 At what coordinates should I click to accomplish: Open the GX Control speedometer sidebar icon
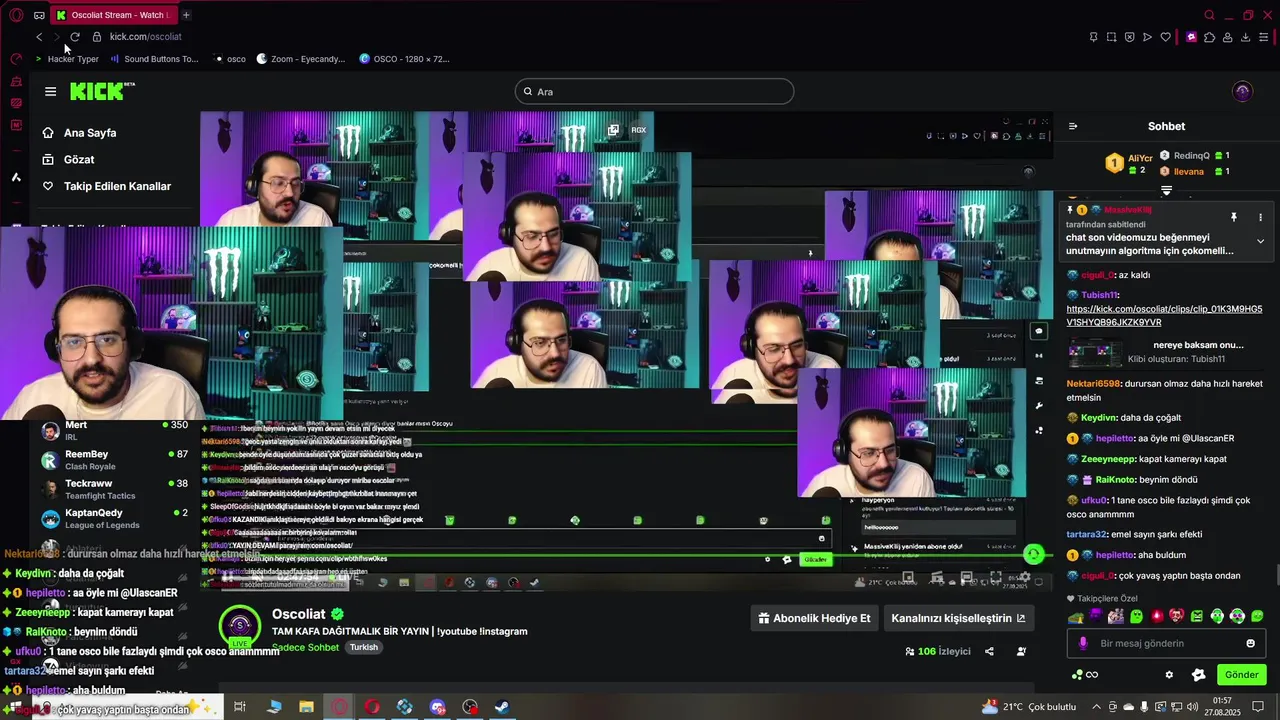(16, 59)
